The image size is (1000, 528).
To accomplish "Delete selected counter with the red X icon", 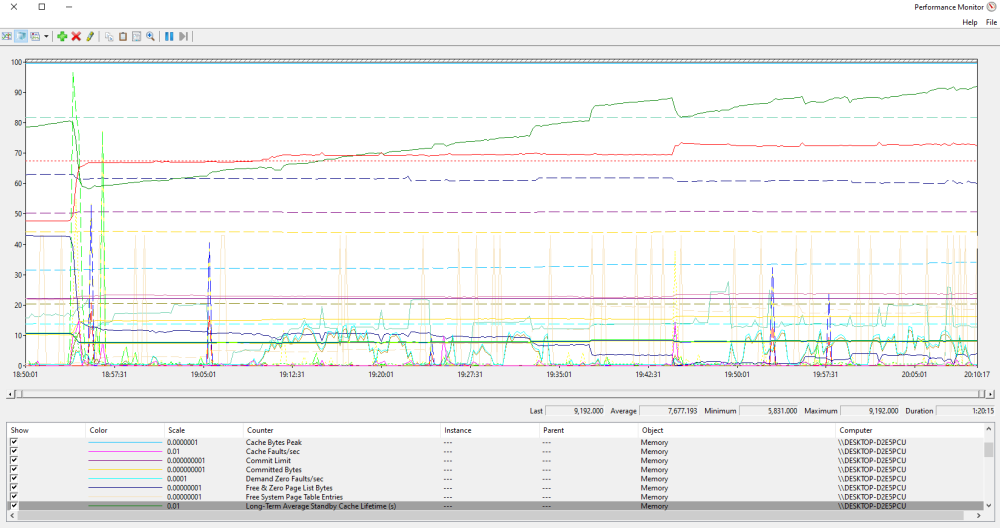I will tap(76, 36).
